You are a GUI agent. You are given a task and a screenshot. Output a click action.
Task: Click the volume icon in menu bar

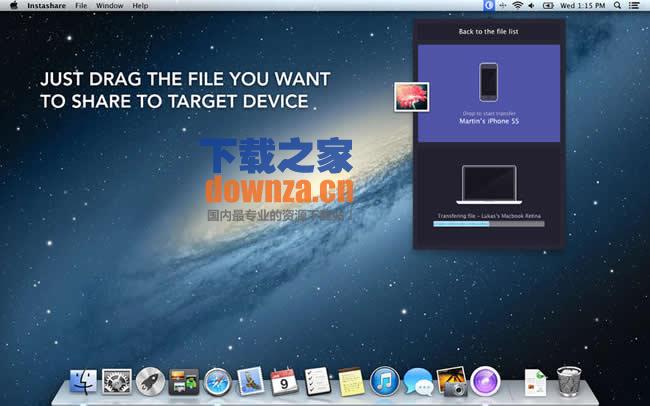click(x=531, y=5)
